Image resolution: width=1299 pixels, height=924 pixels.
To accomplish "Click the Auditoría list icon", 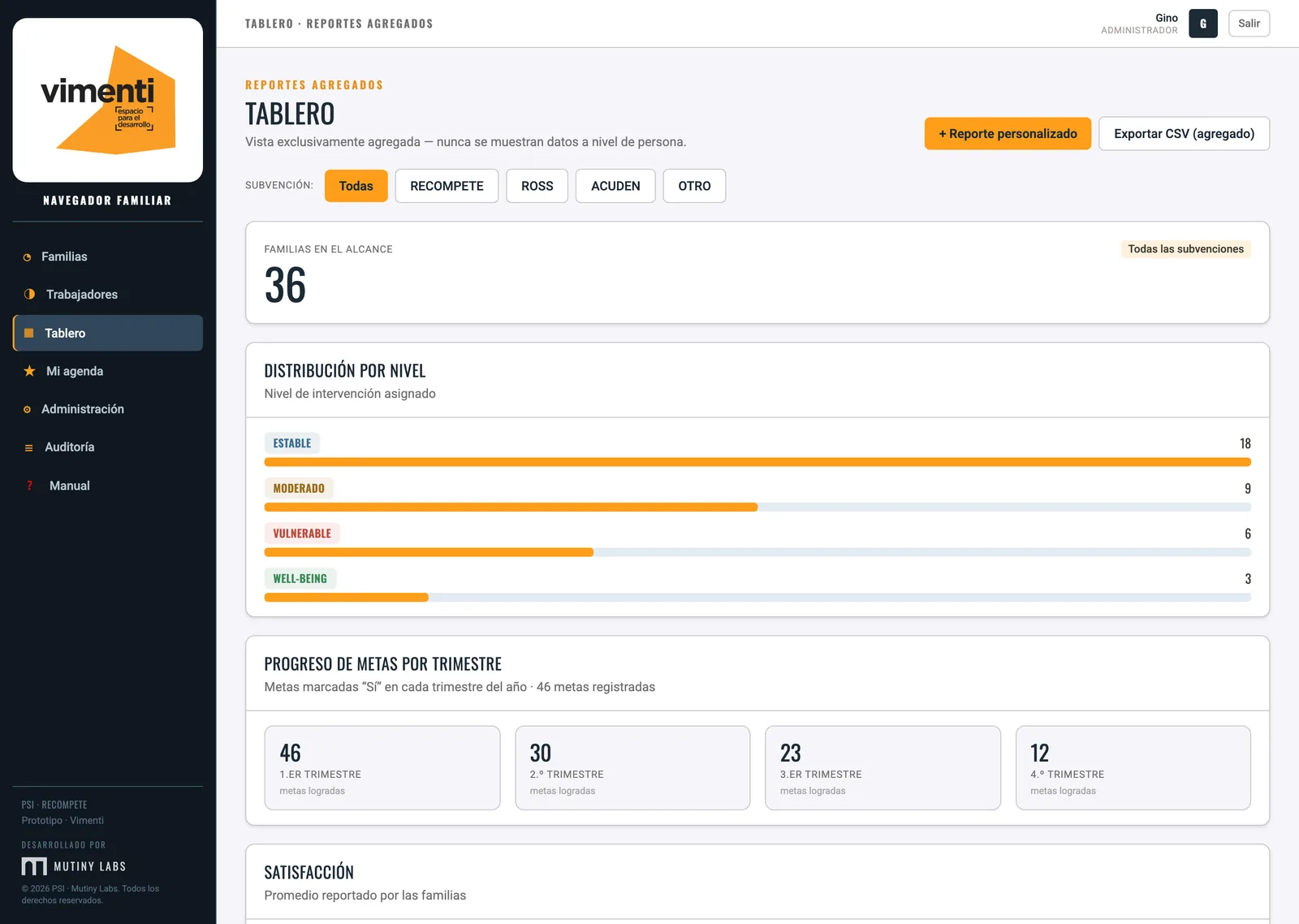I will pos(29,447).
